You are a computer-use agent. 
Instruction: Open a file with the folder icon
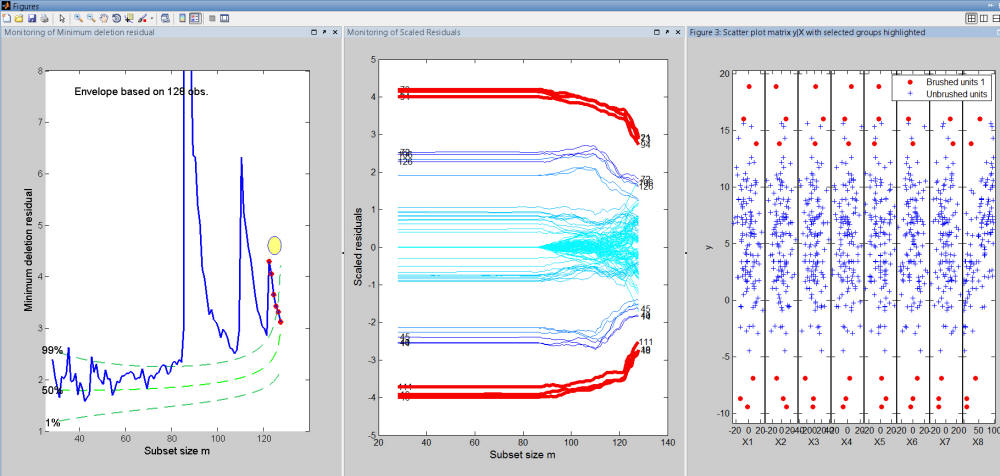pyautogui.click(x=19, y=19)
